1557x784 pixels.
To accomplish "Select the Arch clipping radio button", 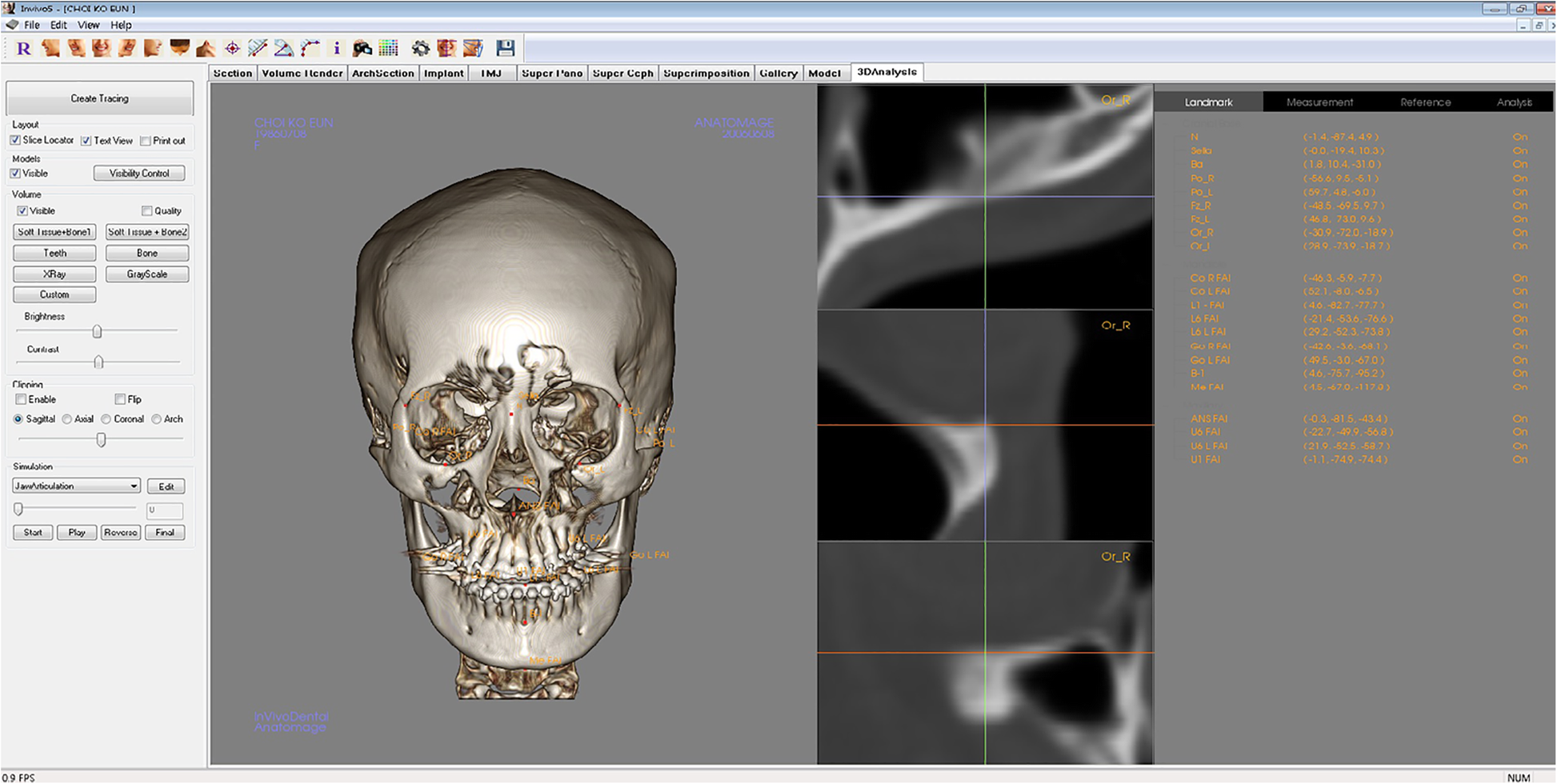I will (157, 419).
